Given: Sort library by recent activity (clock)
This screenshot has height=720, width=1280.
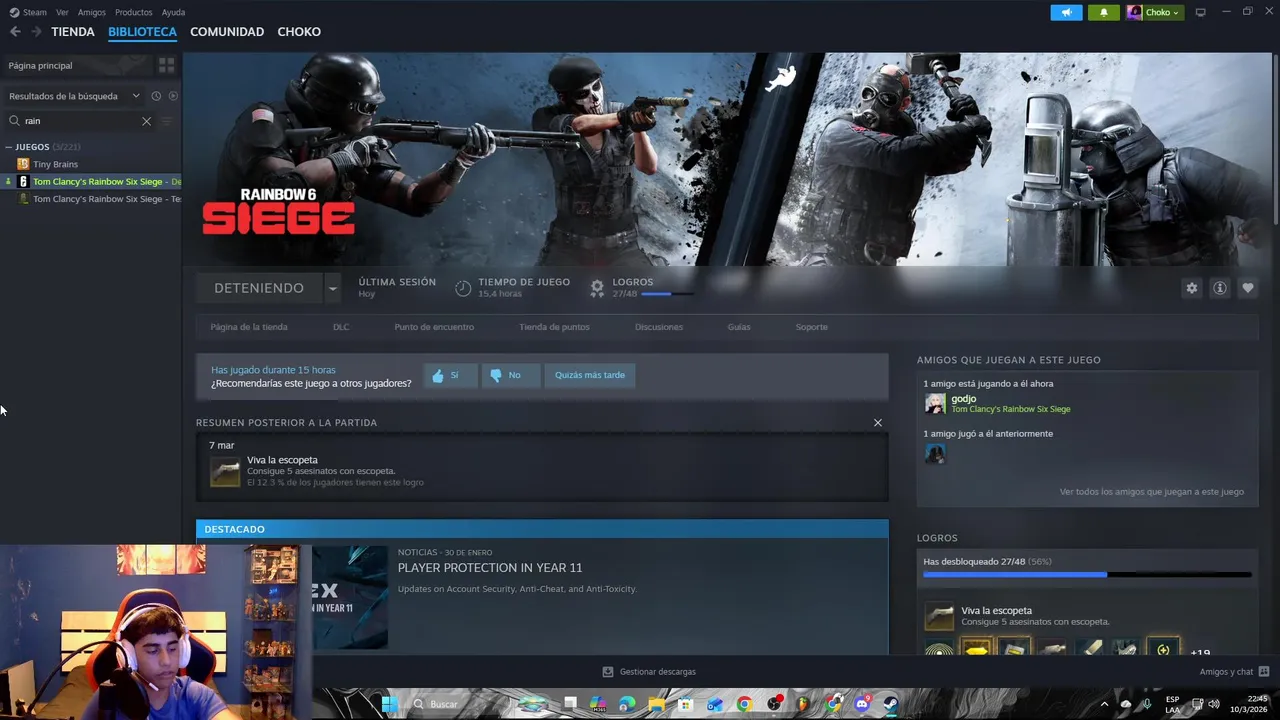Looking at the screenshot, I should point(156,96).
